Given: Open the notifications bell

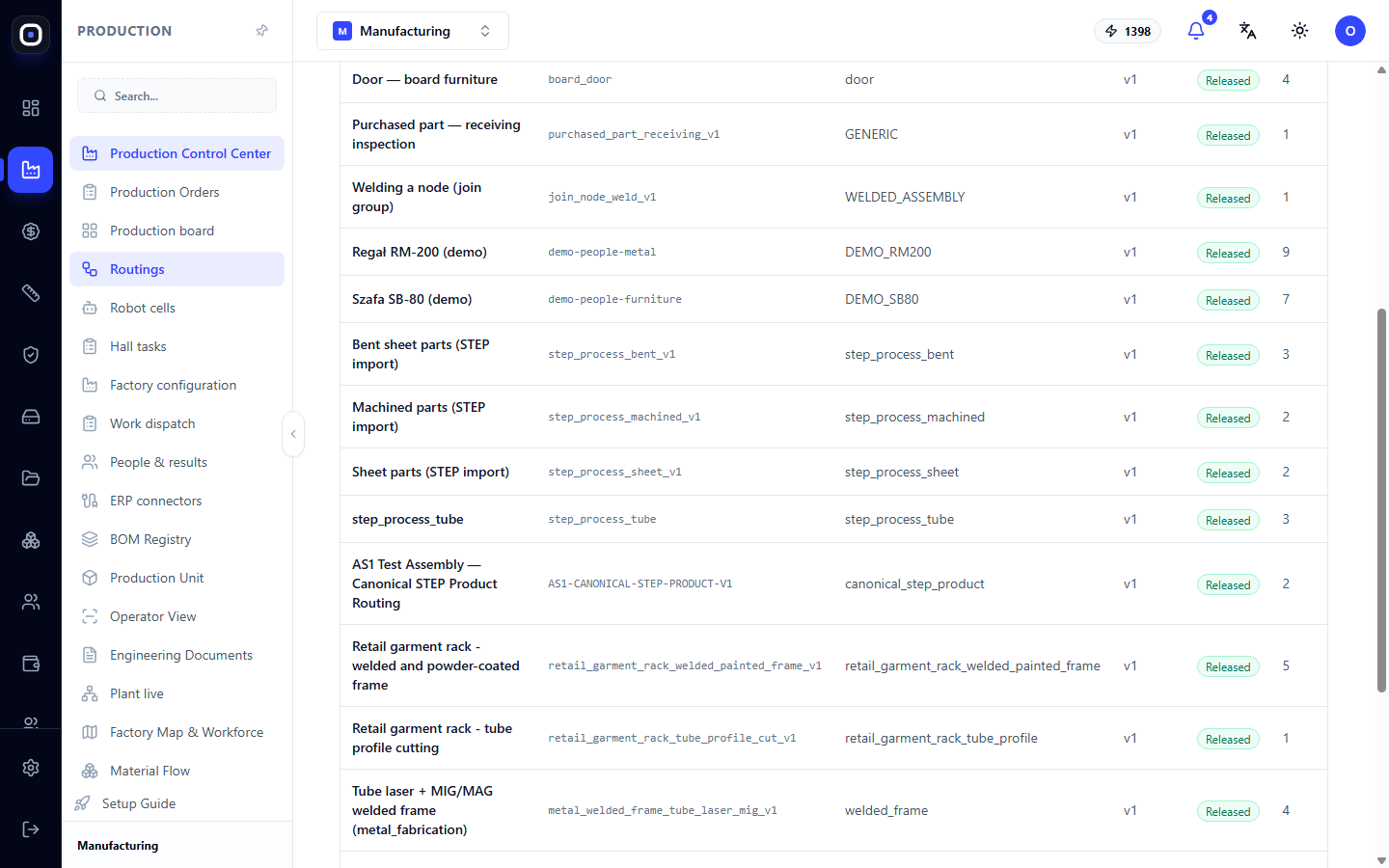Looking at the screenshot, I should [x=1196, y=31].
